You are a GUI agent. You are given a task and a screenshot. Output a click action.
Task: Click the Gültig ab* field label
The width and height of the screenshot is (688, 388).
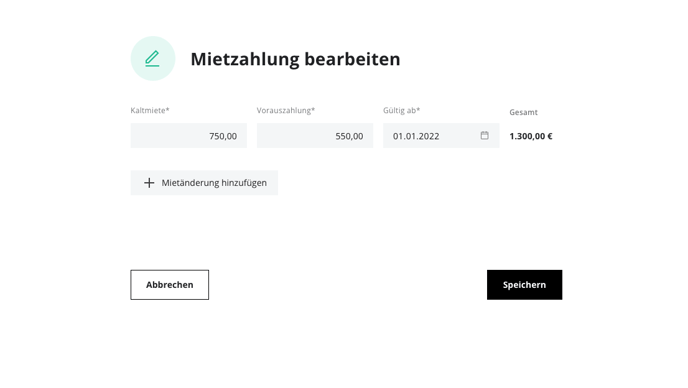coord(401,110)
